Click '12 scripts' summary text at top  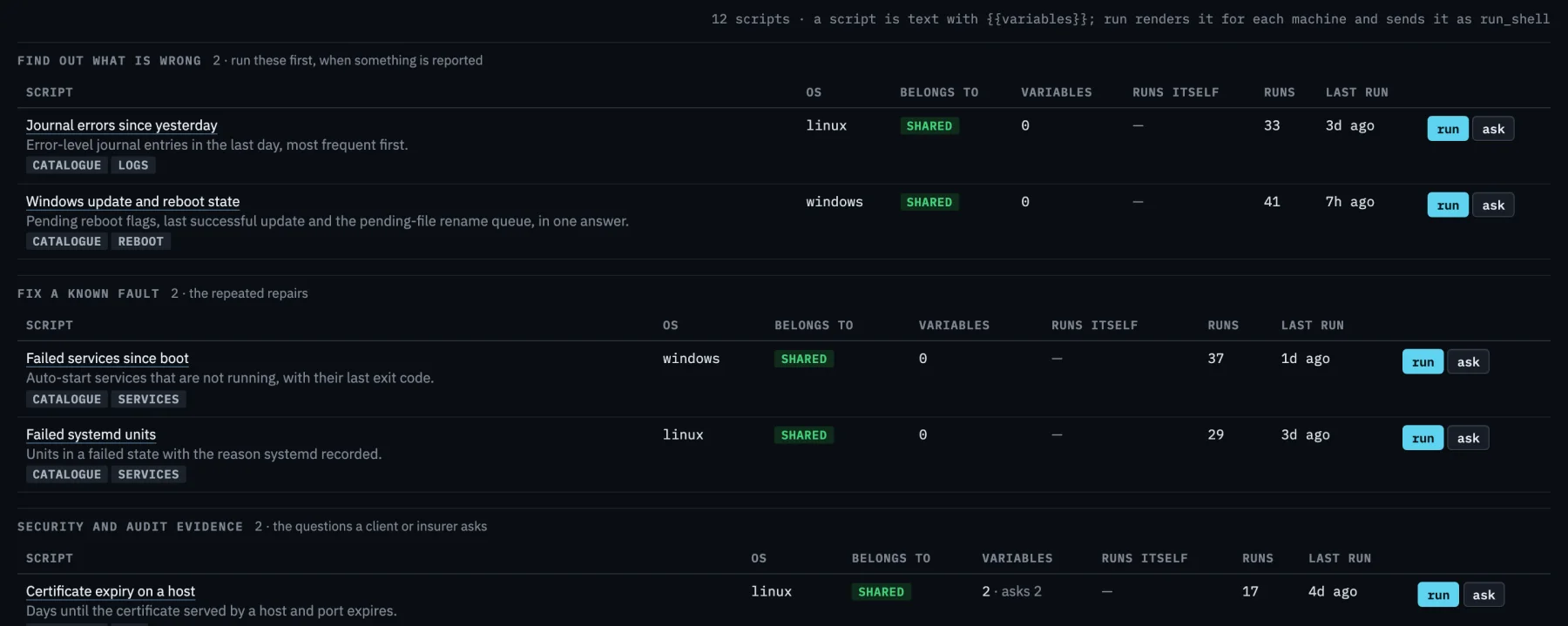pyautogui.click(x=750, y=19)
